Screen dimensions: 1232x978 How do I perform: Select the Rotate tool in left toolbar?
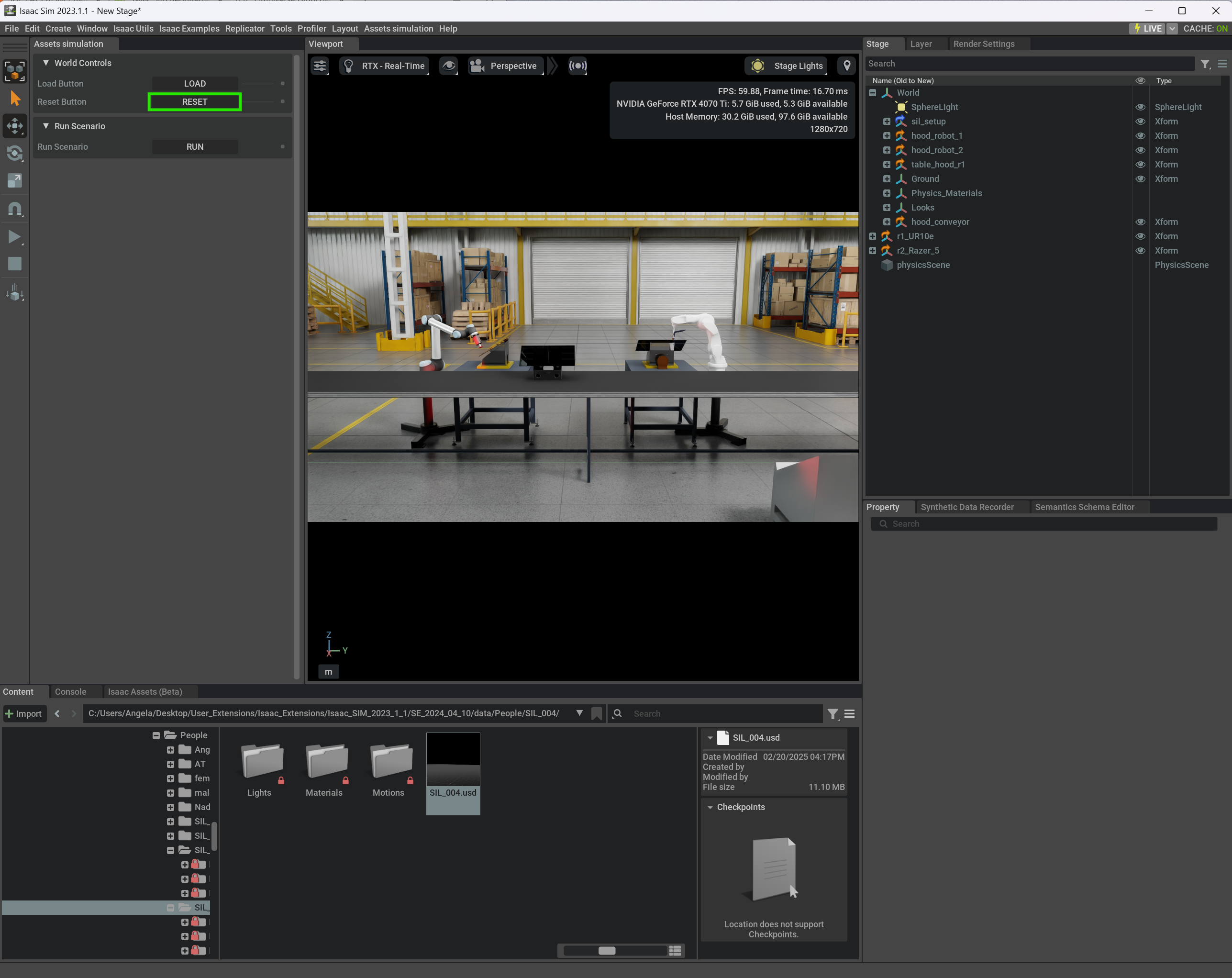pyautogui.click(x=14, y=153)
